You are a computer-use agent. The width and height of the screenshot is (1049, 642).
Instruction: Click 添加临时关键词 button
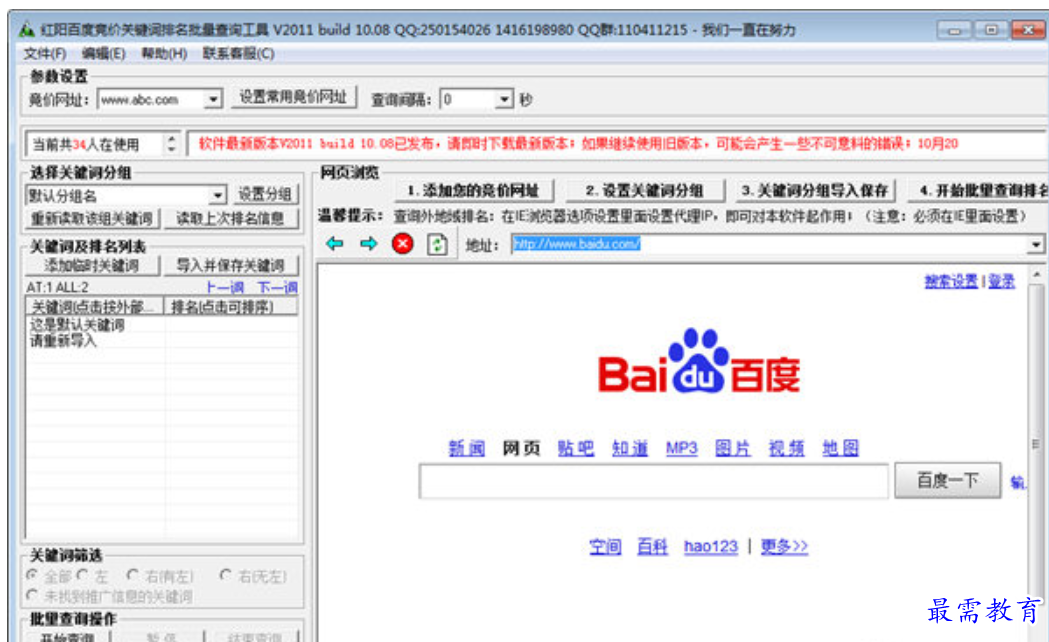click(x=92, y=265)
